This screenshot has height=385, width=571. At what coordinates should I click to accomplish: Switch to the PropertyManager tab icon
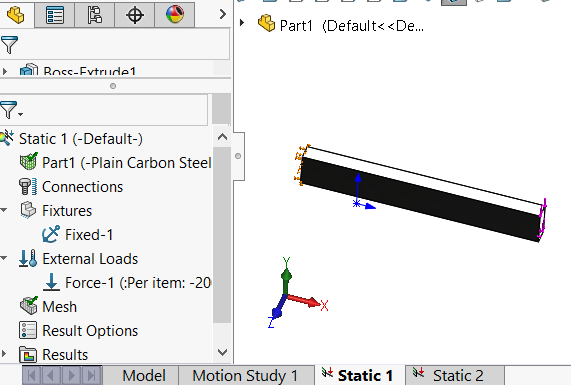(x=55, y=15)
